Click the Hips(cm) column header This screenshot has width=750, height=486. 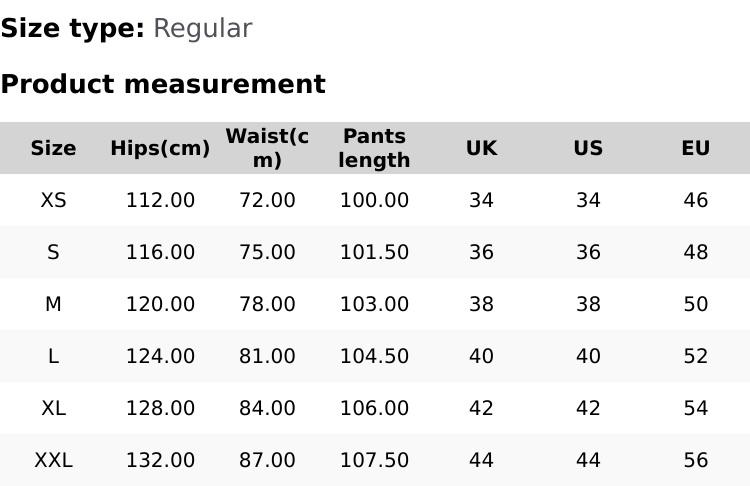160,148
